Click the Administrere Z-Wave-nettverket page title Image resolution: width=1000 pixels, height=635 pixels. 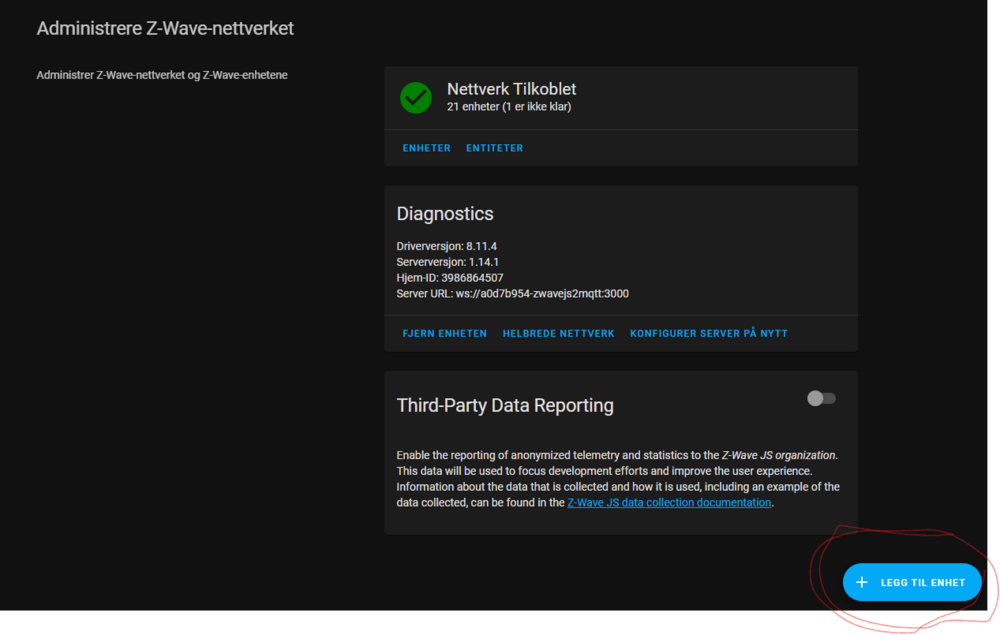point(165,28)
